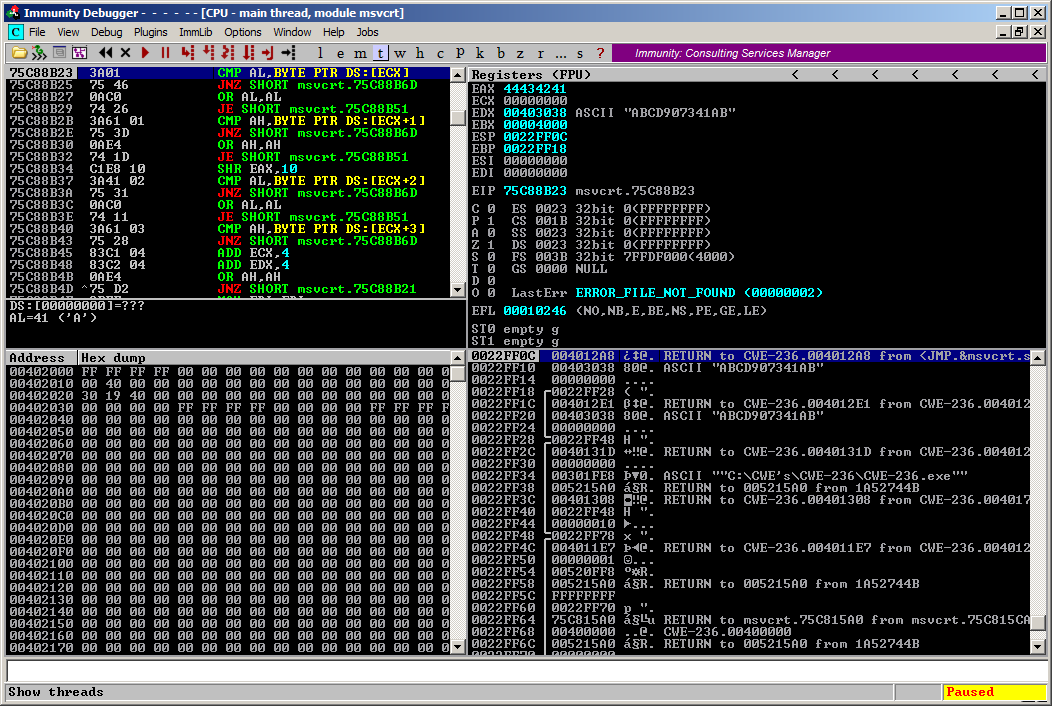This screenshot has height=706, width=1052.
Task: Show breakpoints window with 'b' button
Action: pyautogui.click(x=501, y=53)
